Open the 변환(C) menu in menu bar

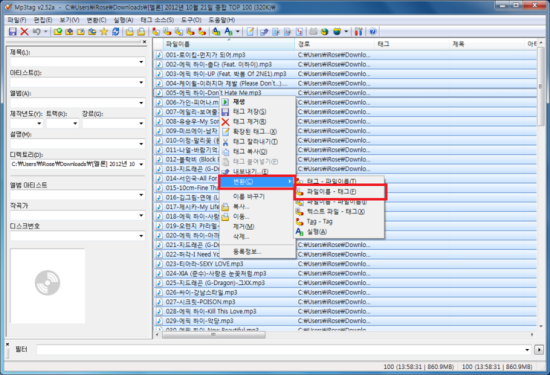[x=96, y=20]
